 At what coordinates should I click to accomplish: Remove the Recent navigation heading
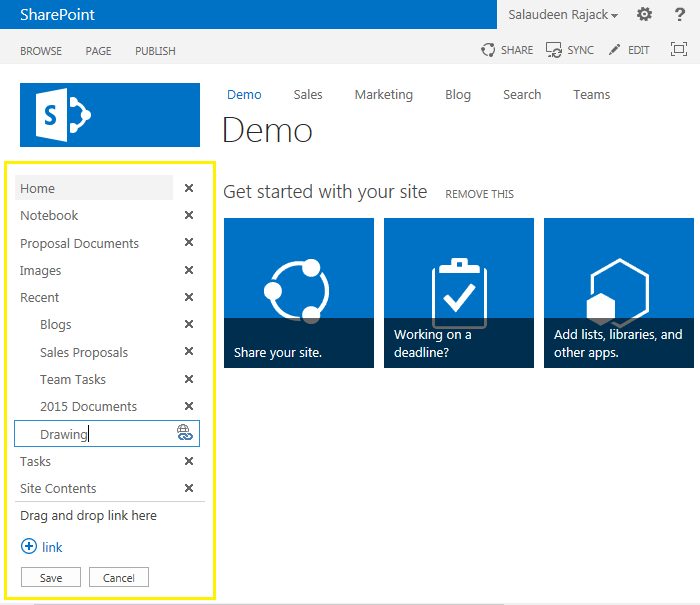[x=189, y=297]
